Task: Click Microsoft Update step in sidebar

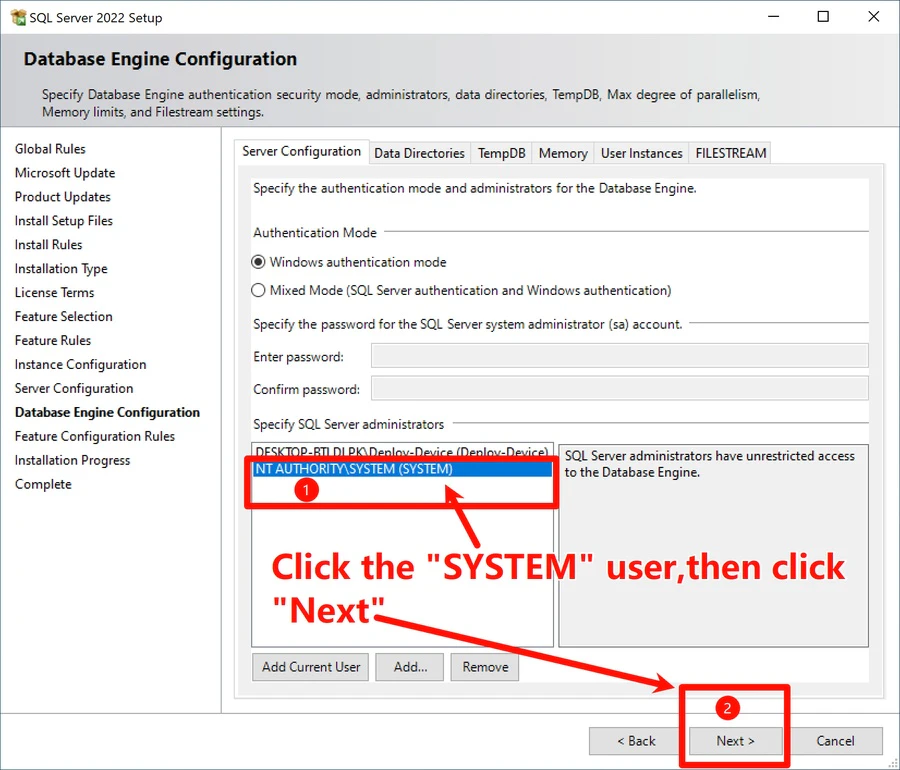Action: (x=65, y=173)
